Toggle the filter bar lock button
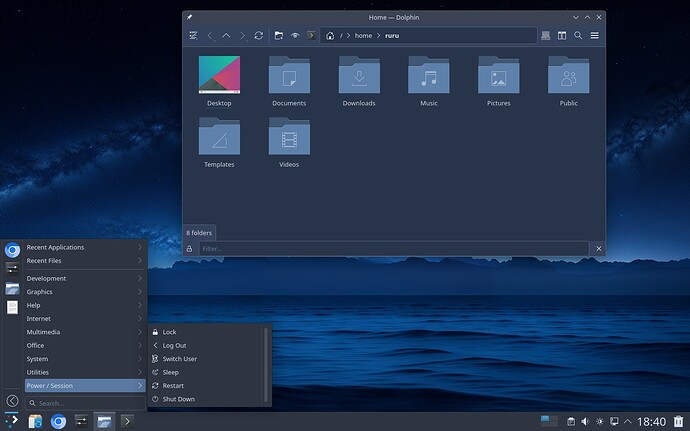690x431 pixels. pos(190,248)
